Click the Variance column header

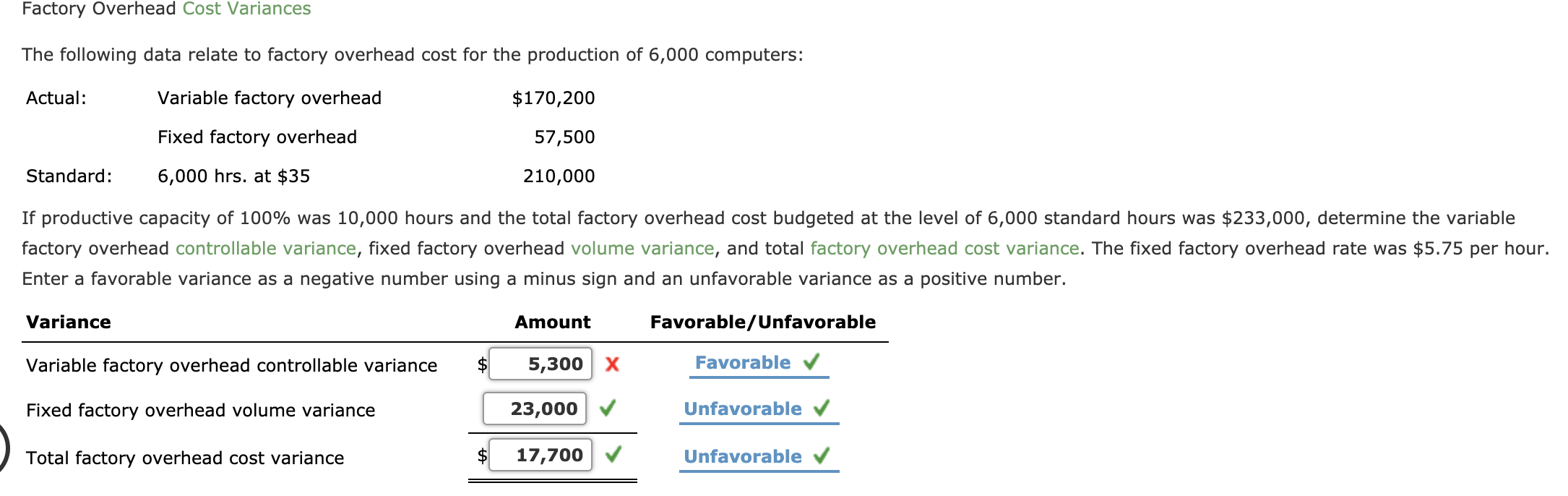click(68, 322)
